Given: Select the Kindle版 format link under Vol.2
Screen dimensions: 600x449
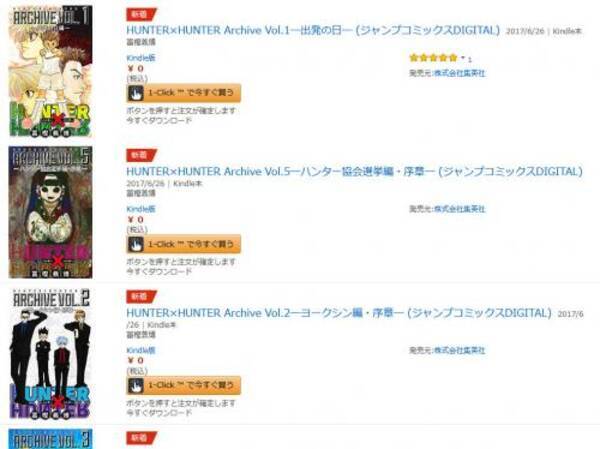Looking at the screenshot, I should point(141,350).
